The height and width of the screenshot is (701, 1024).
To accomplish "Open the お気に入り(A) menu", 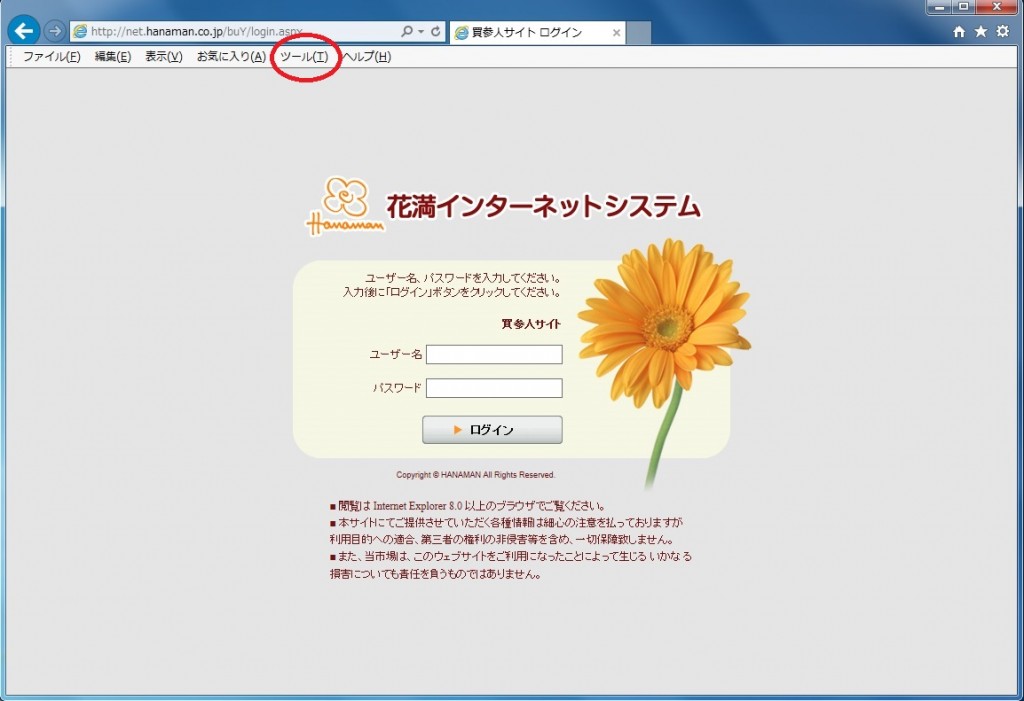I will pos(231,57).
